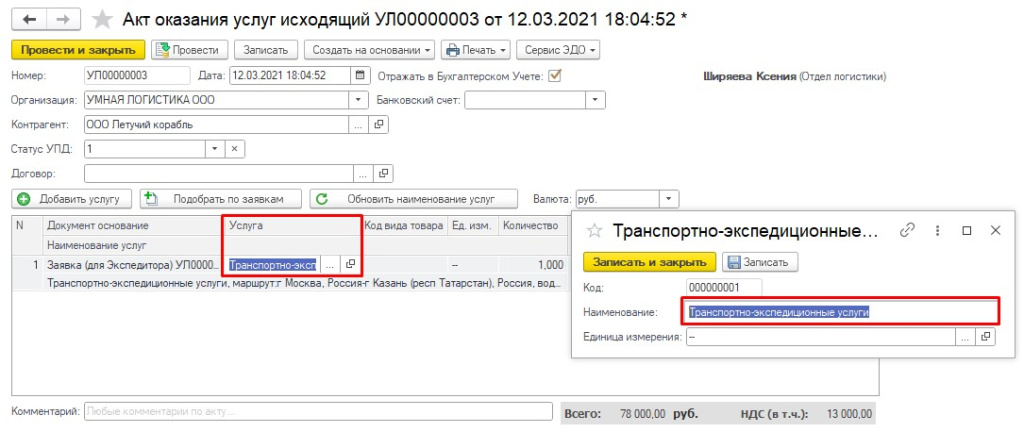This screenshot has height=432, width=1024.
Task: Click the Записать button in main toolbar
Action: (266, 50)
